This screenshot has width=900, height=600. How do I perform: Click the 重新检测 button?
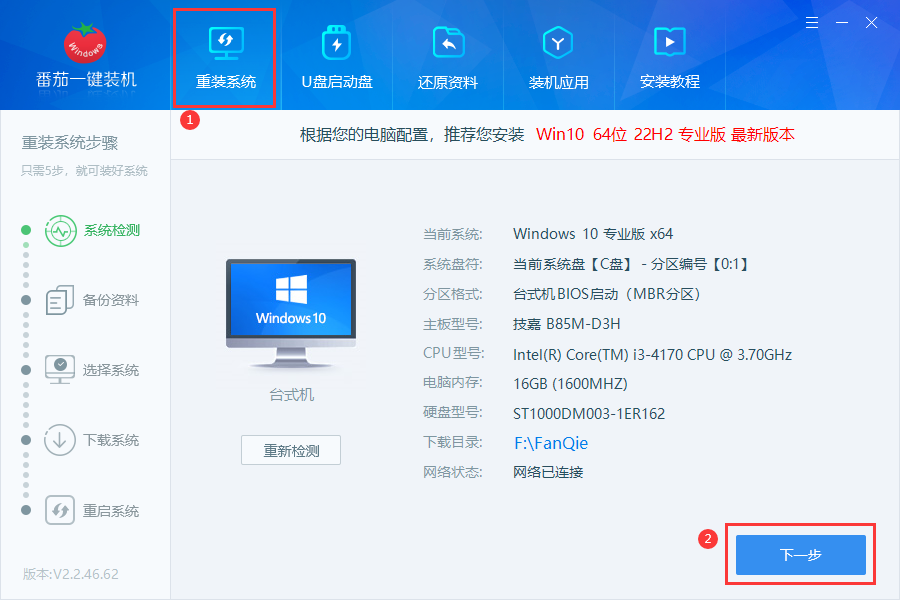(x=291, y=450)
